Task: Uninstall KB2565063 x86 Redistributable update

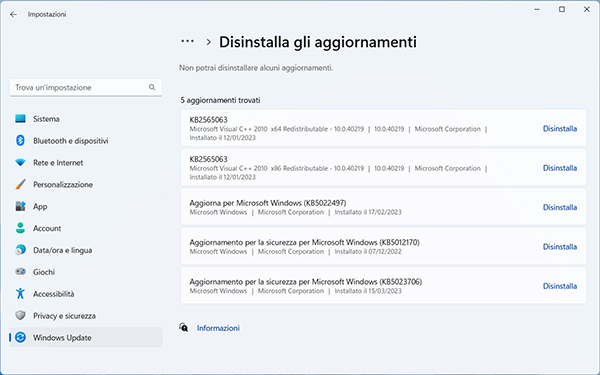Action: (560, 168)
